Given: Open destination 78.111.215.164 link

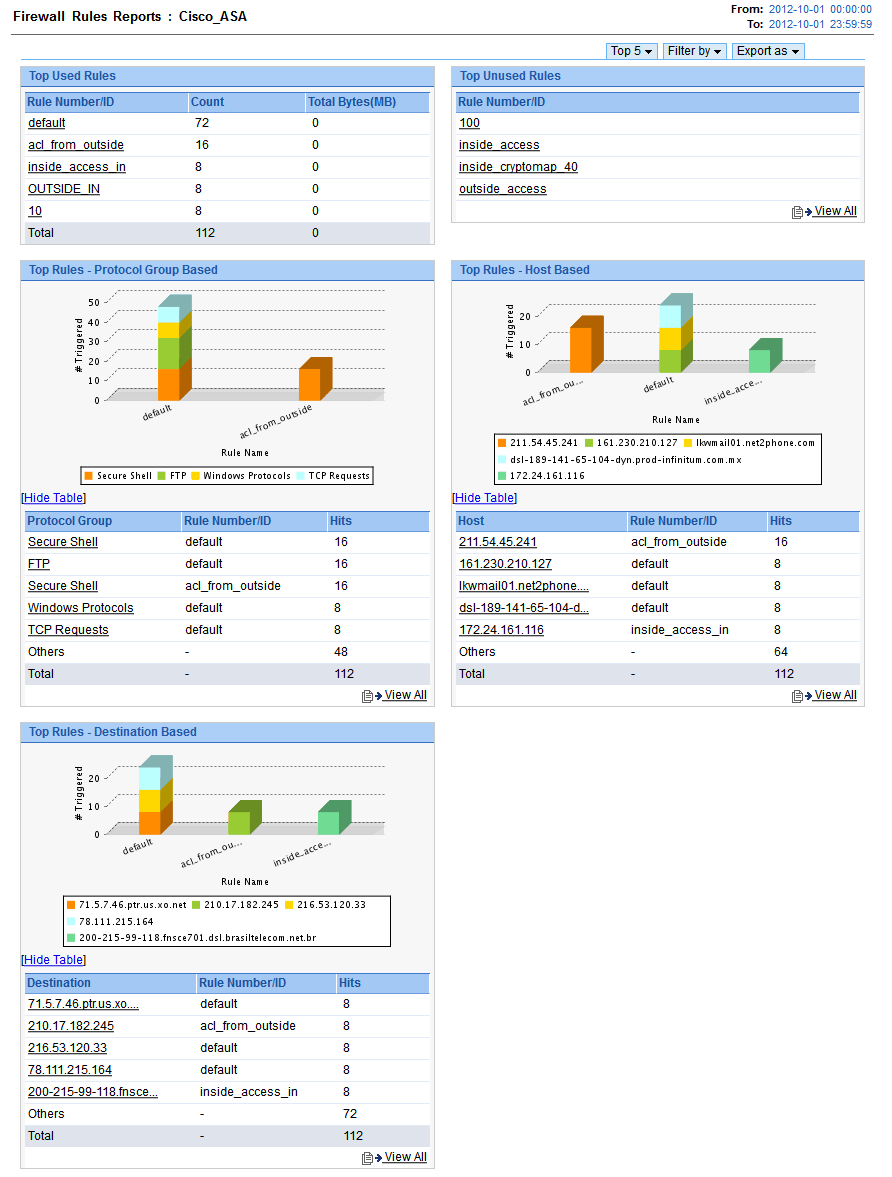Looking at the screenshot, I should pos(70,1070).
